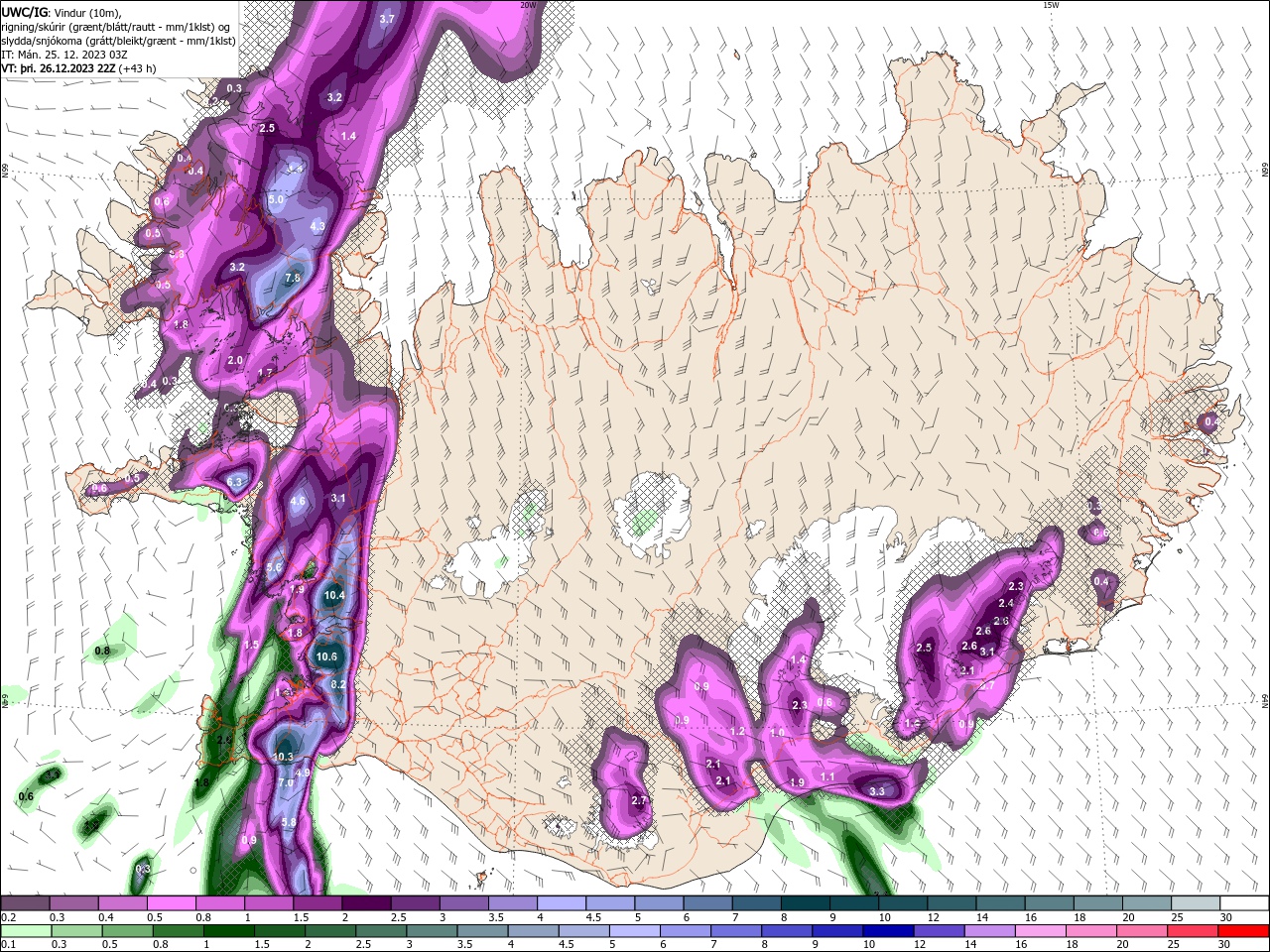Click the 1.1 precipitation value
Screen dimensions: 1270x952
pos(828,777)
